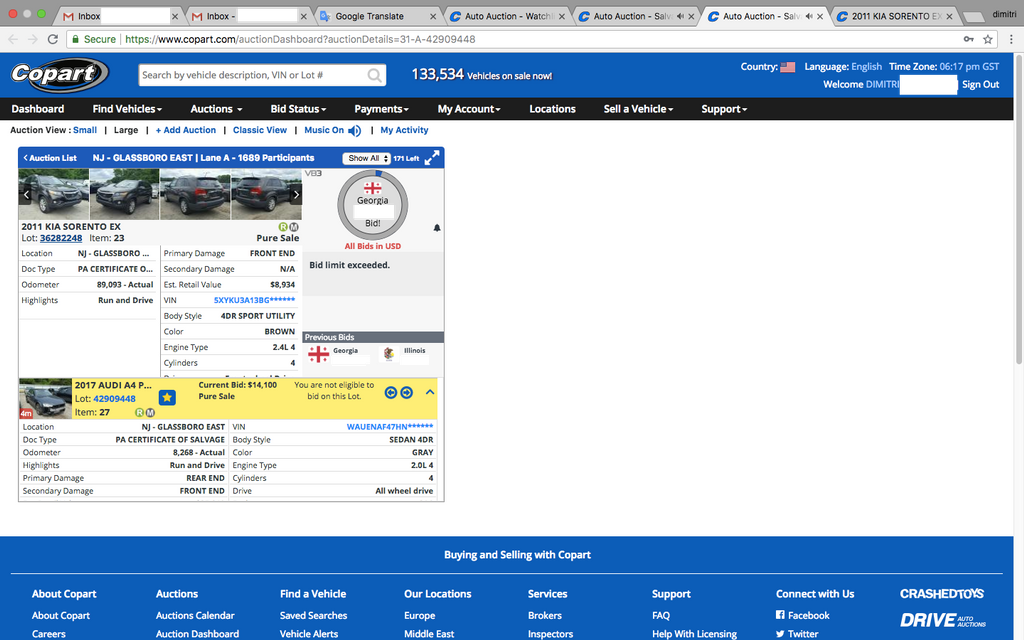Screen dimensions: 1024x640
Task: Reload the page with refresh icon
Action: (53, 39)
